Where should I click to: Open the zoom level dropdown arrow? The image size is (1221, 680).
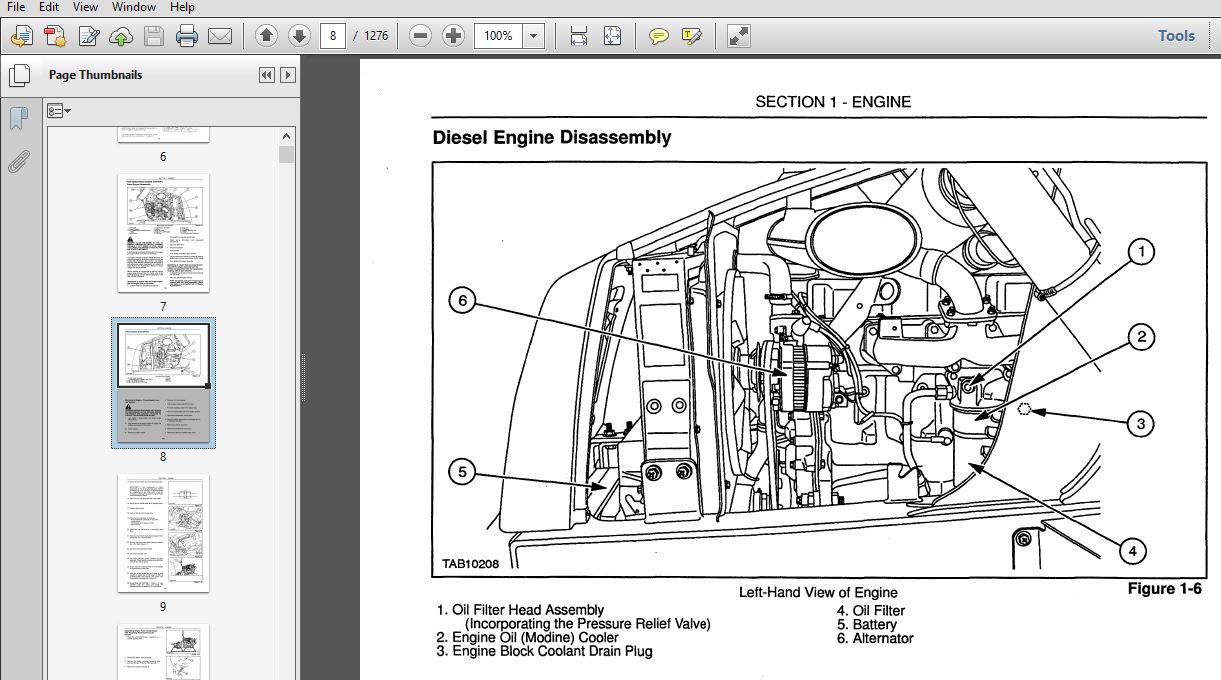(534, 36)
